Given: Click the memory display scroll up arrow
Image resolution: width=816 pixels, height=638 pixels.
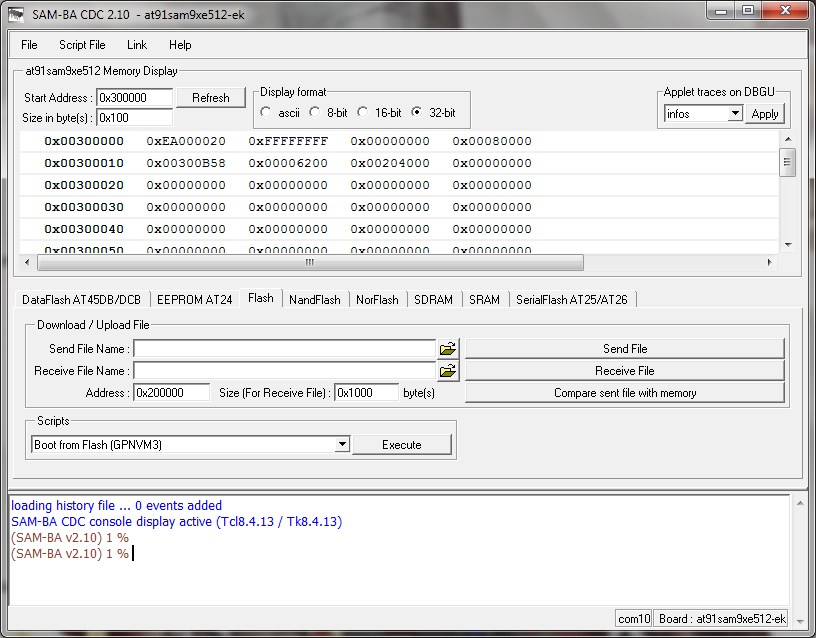Looking at the screenshot, I should point(788,139).
